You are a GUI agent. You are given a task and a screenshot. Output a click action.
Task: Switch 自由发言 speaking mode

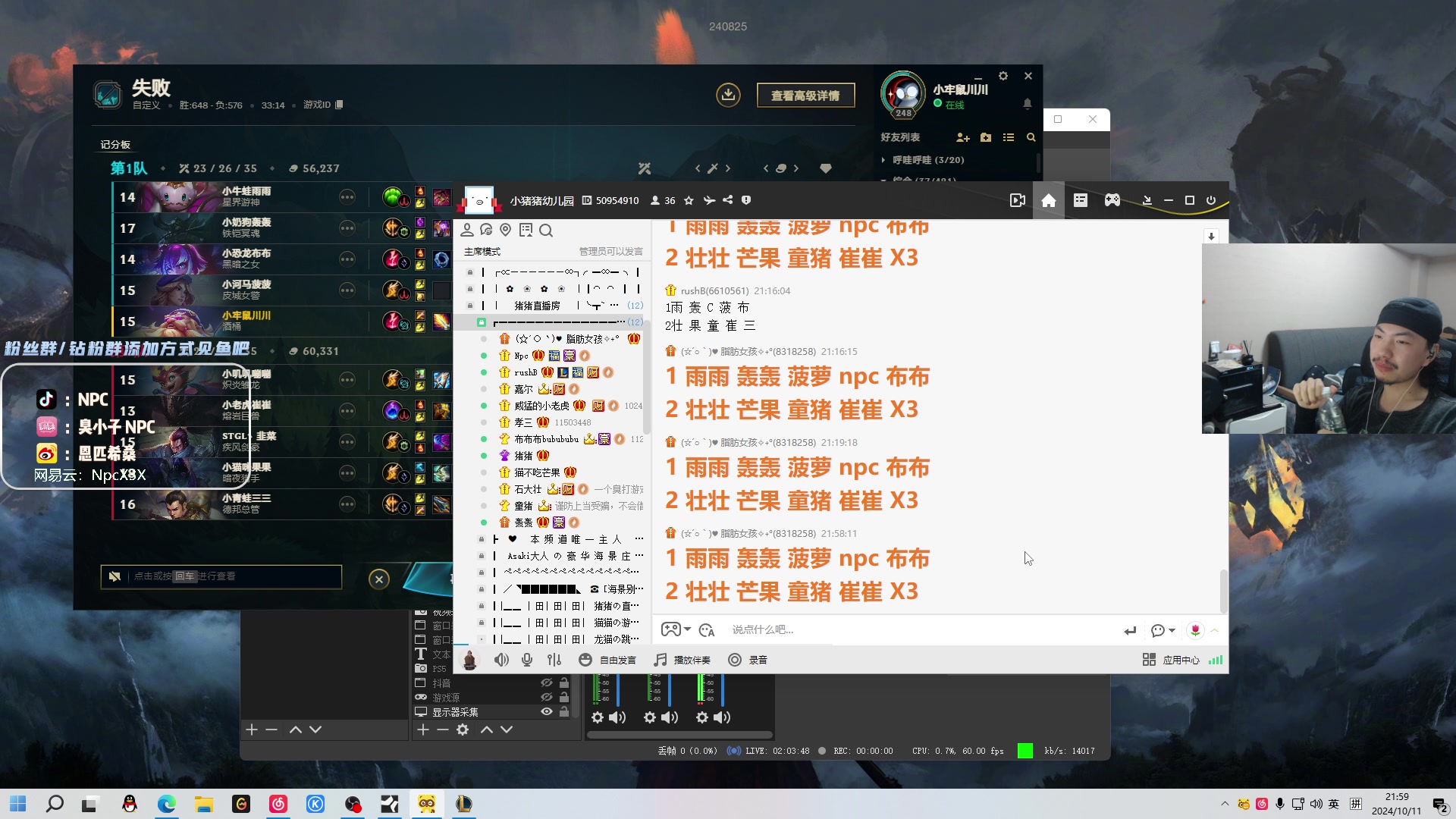[x=607, y=660]
